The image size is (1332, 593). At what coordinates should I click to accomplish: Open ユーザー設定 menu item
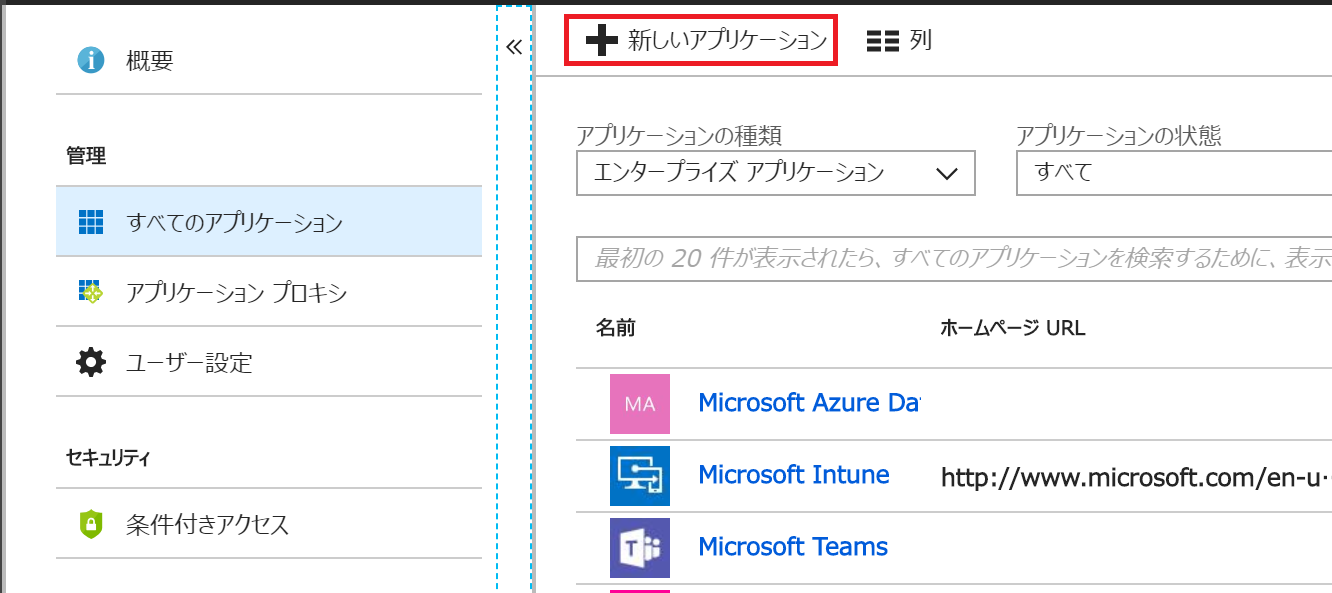tap(269, 362)
